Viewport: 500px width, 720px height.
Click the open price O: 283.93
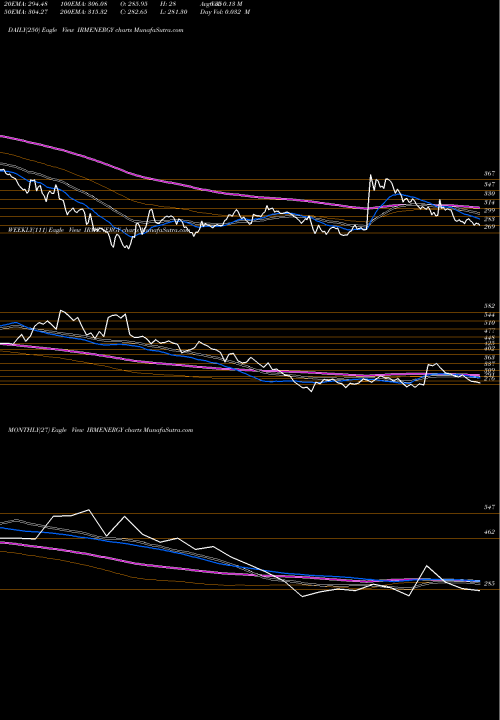coord(133,4)
